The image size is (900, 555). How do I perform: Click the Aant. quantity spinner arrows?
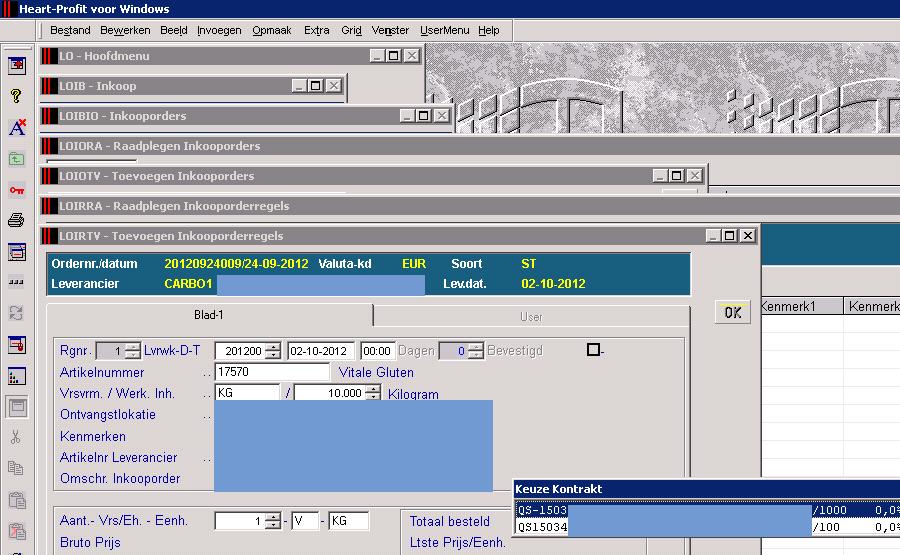[274, 521]
